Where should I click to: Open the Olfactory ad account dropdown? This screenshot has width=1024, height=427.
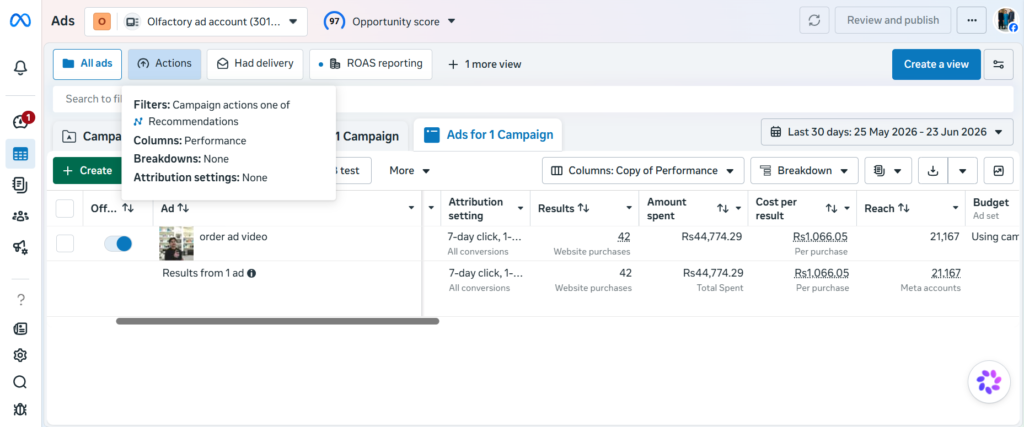pyautogui.click(x=195, y=22)
